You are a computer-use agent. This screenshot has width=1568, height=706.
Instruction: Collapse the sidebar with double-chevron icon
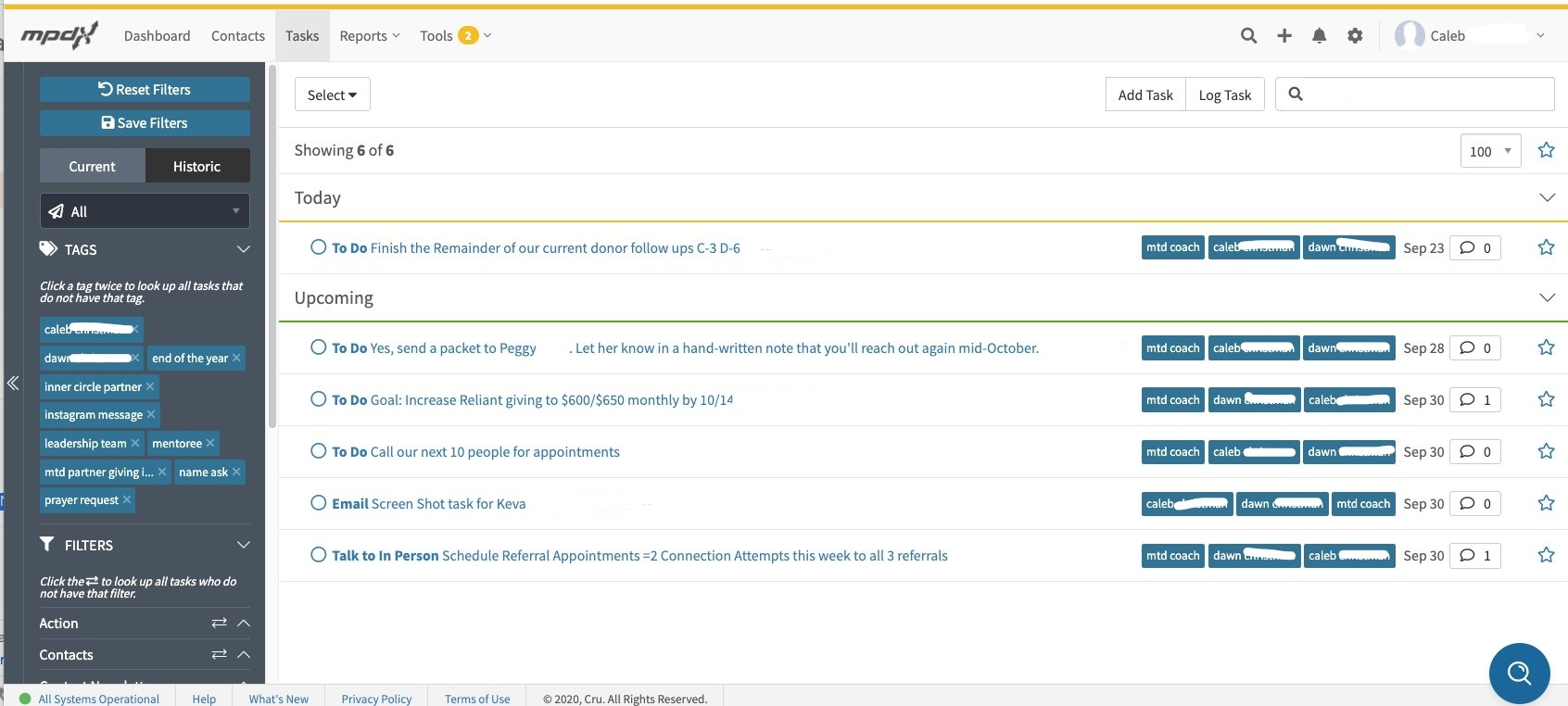click(x=13, y=383)
